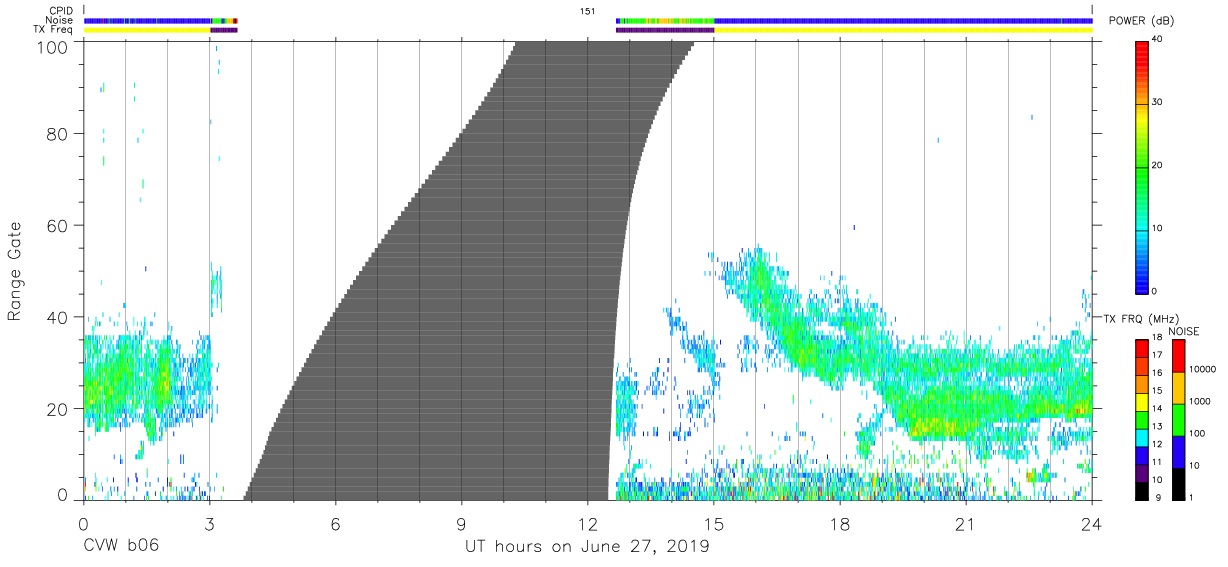This screenshot has height=567, width=1228.
Task: Click the green 100 segment of the NOISE colorbar
Action: (1179, 420)
